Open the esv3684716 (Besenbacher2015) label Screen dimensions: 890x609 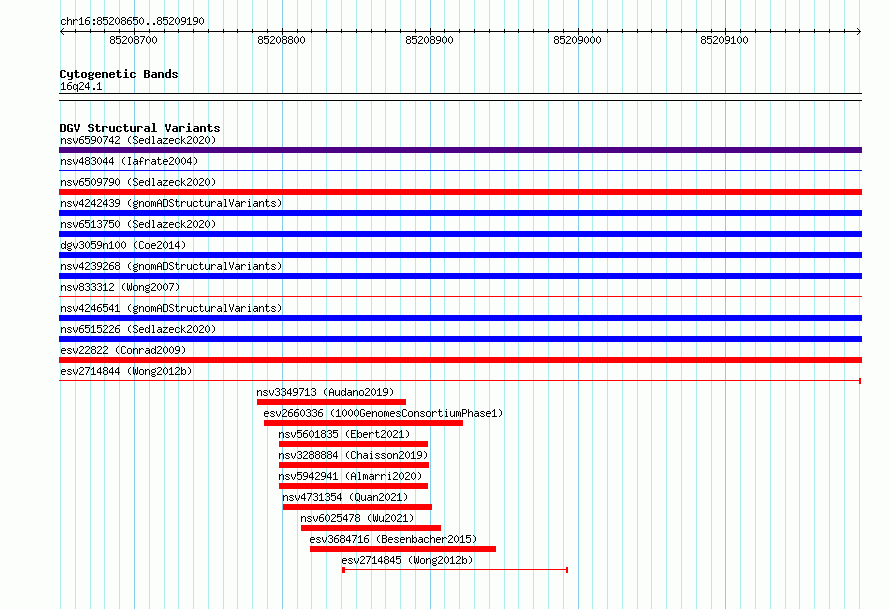[x=393, y=539]
